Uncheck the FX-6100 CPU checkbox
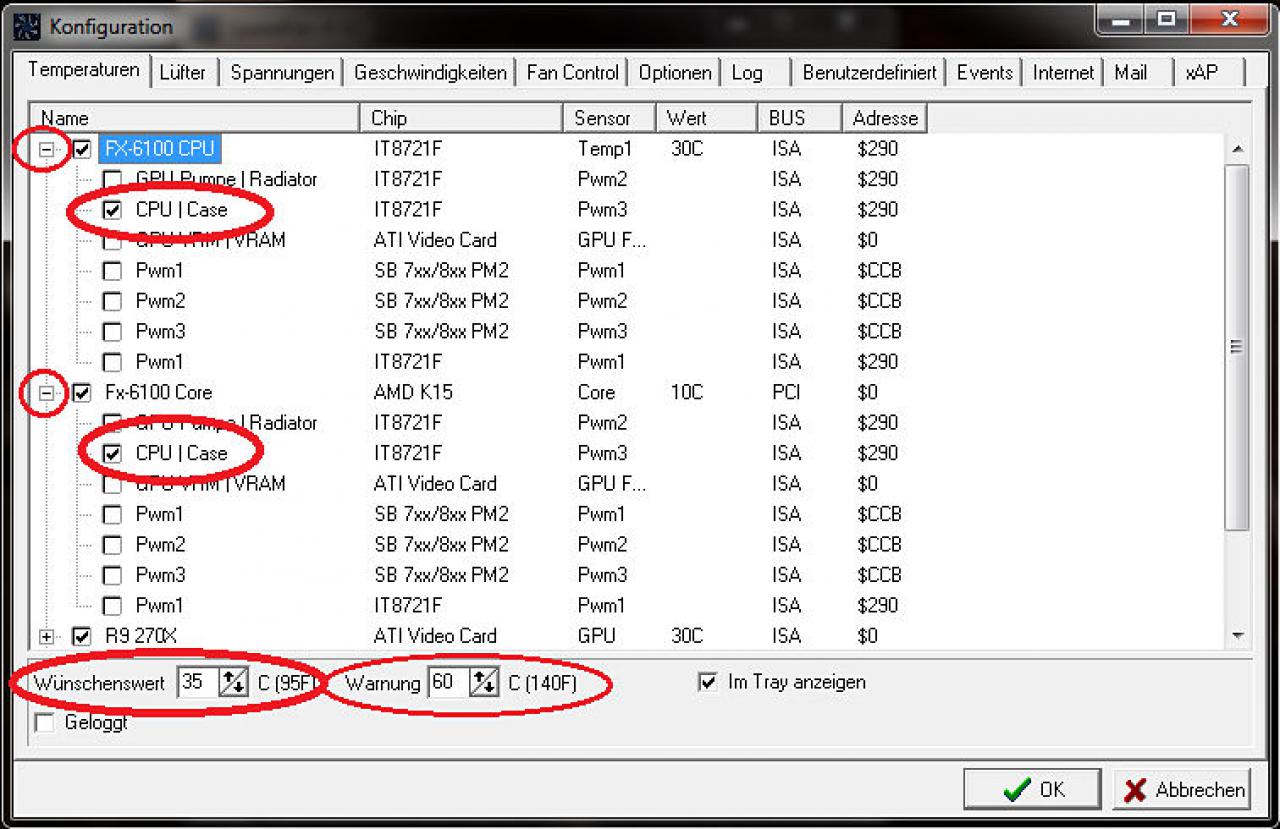1280x829 pixels. click(82, 149)
